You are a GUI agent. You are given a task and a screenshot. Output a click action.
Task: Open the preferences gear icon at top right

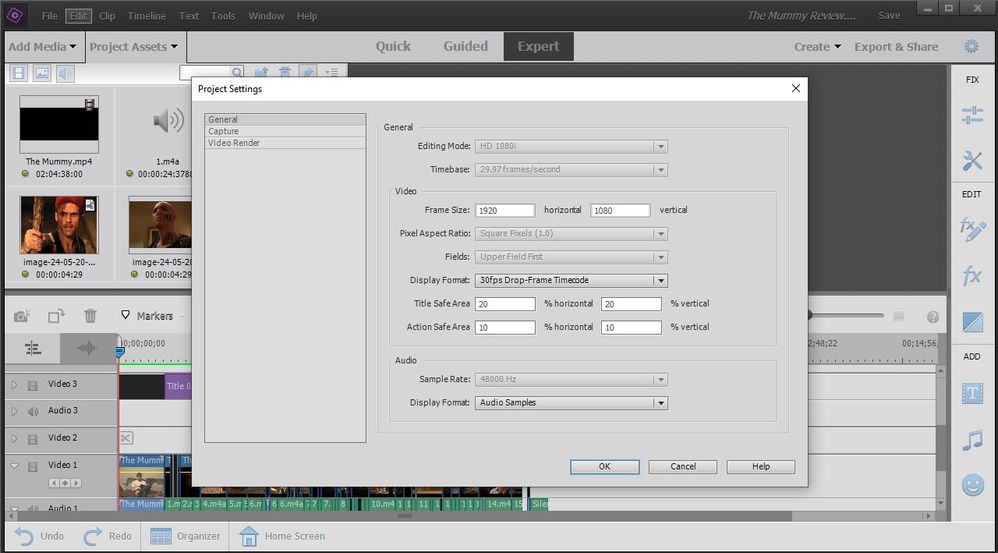click(971, 46)
